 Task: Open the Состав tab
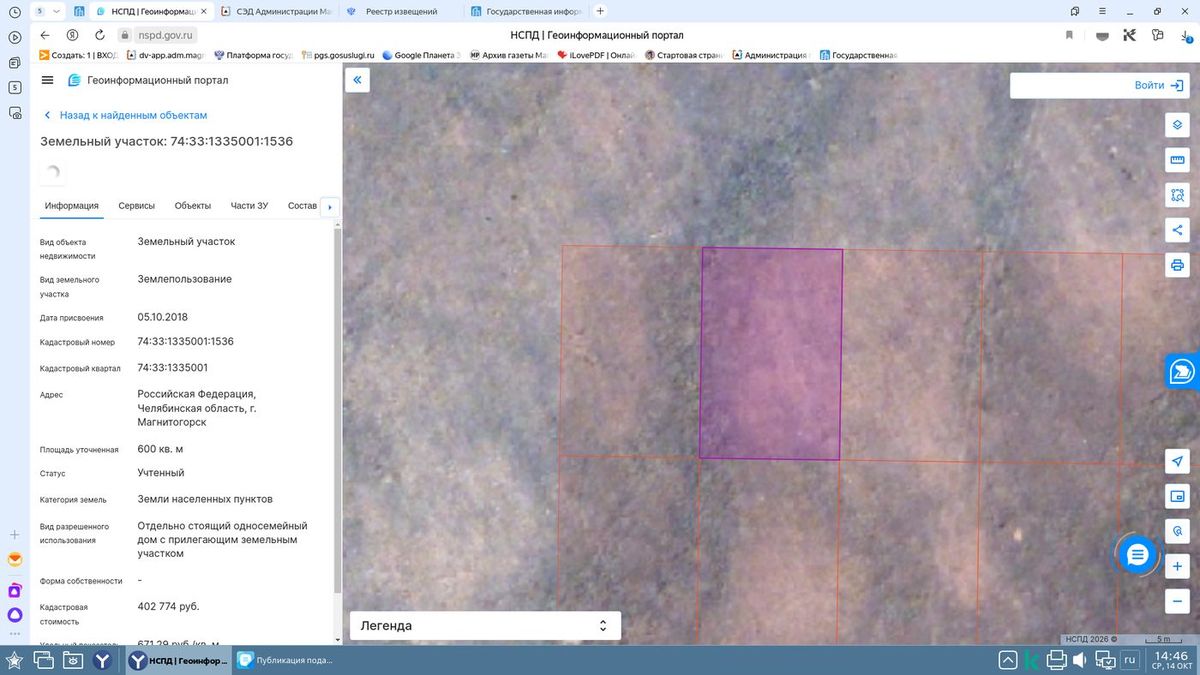pos(302,206)
